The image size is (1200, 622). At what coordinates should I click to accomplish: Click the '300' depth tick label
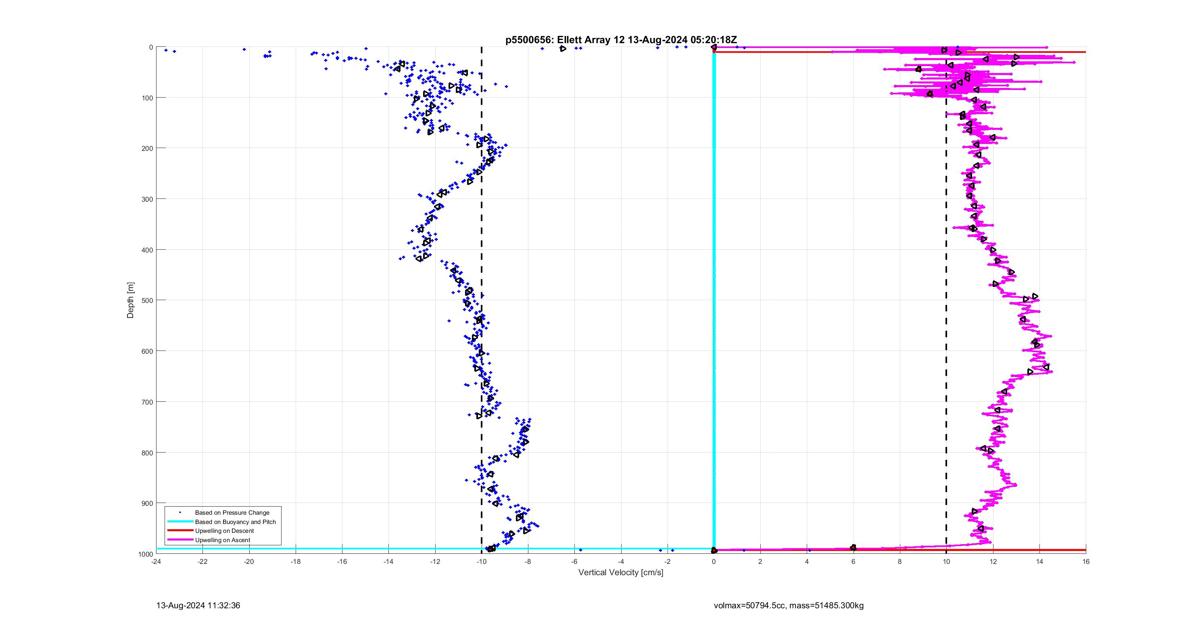click(x=145, y=199)
